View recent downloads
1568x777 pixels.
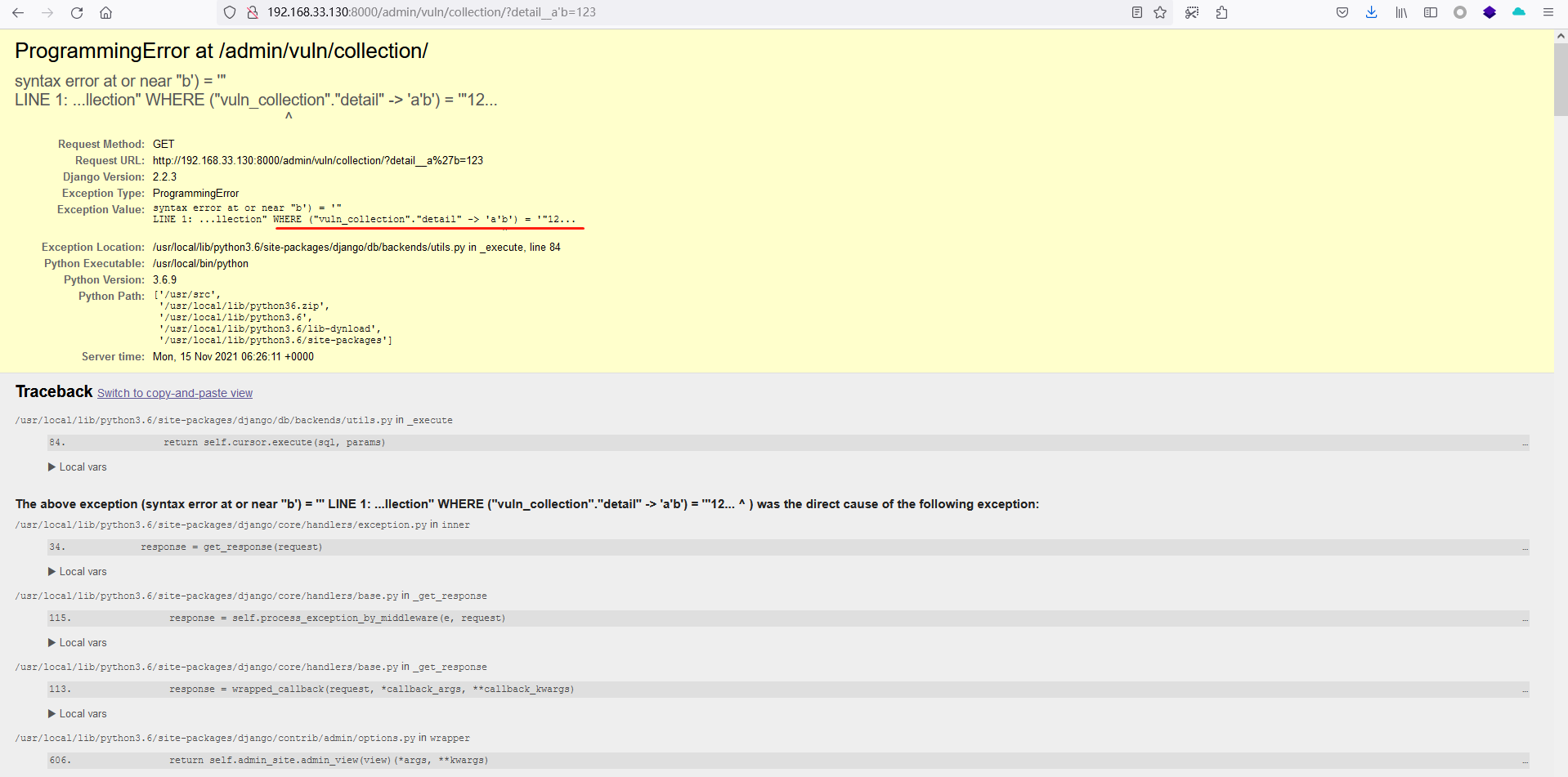click(x=1372, y=12)
